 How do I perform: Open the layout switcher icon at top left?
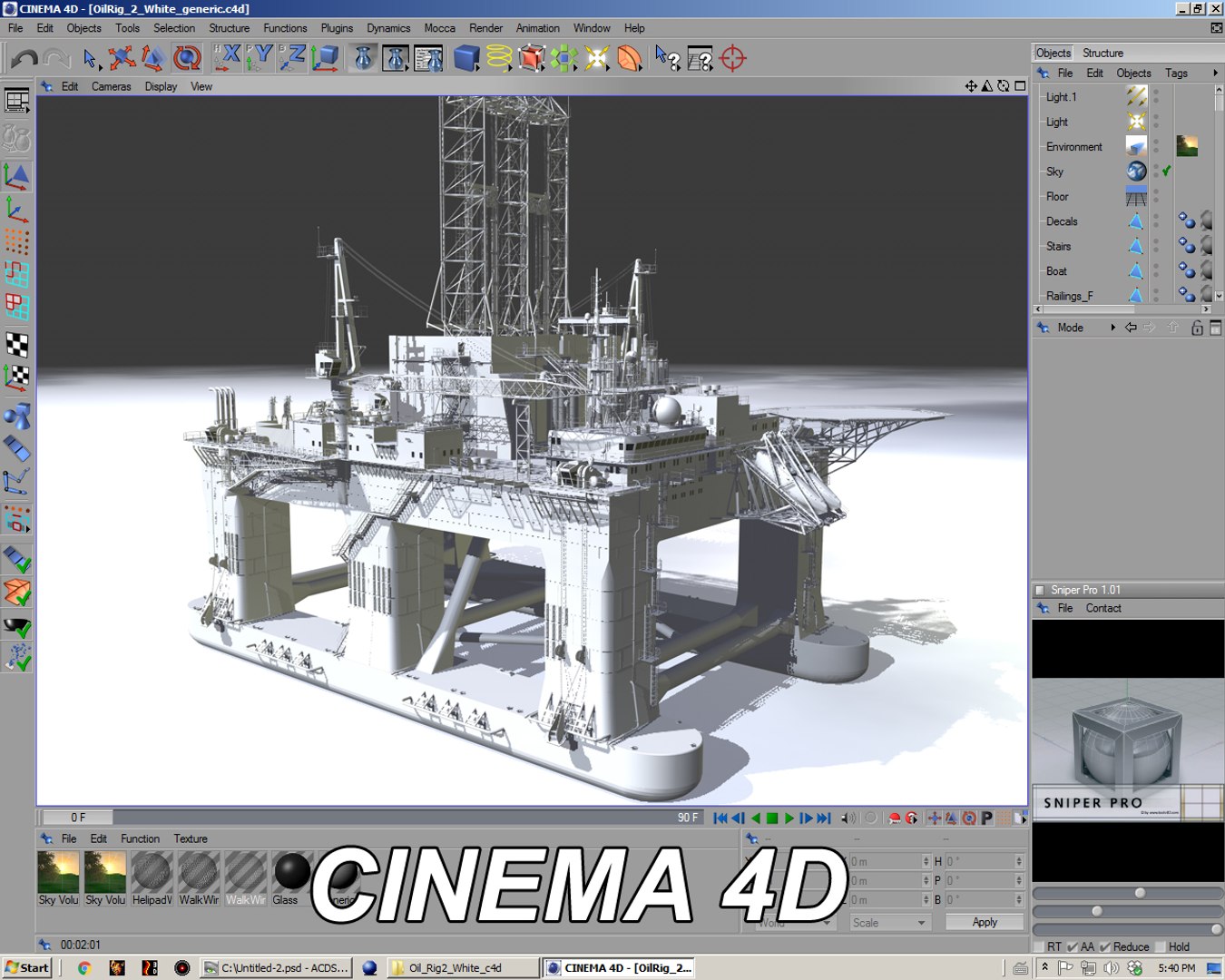tap(16, 101)
